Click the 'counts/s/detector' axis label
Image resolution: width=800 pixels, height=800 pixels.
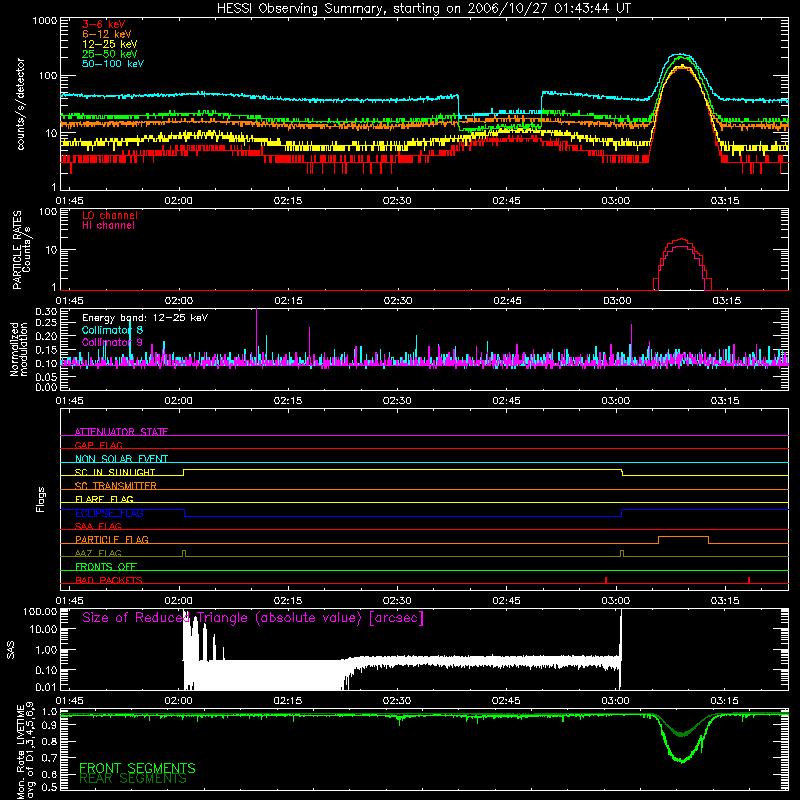click(20, 104)
